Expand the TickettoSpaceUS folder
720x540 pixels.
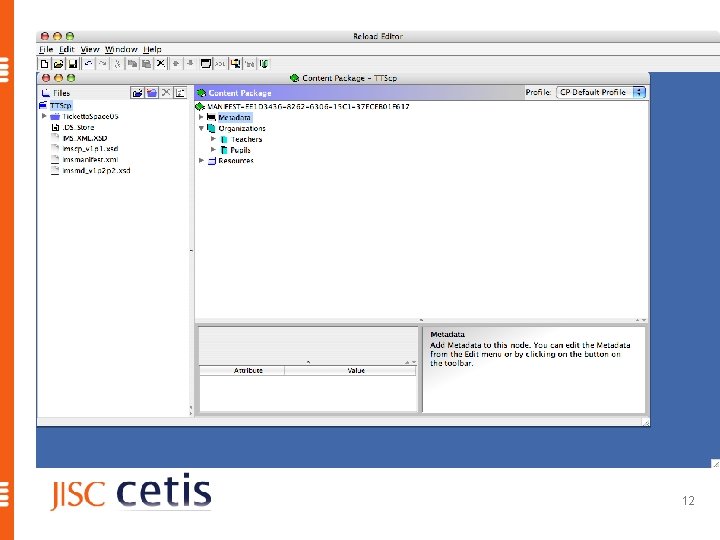[x=44, y=116]
